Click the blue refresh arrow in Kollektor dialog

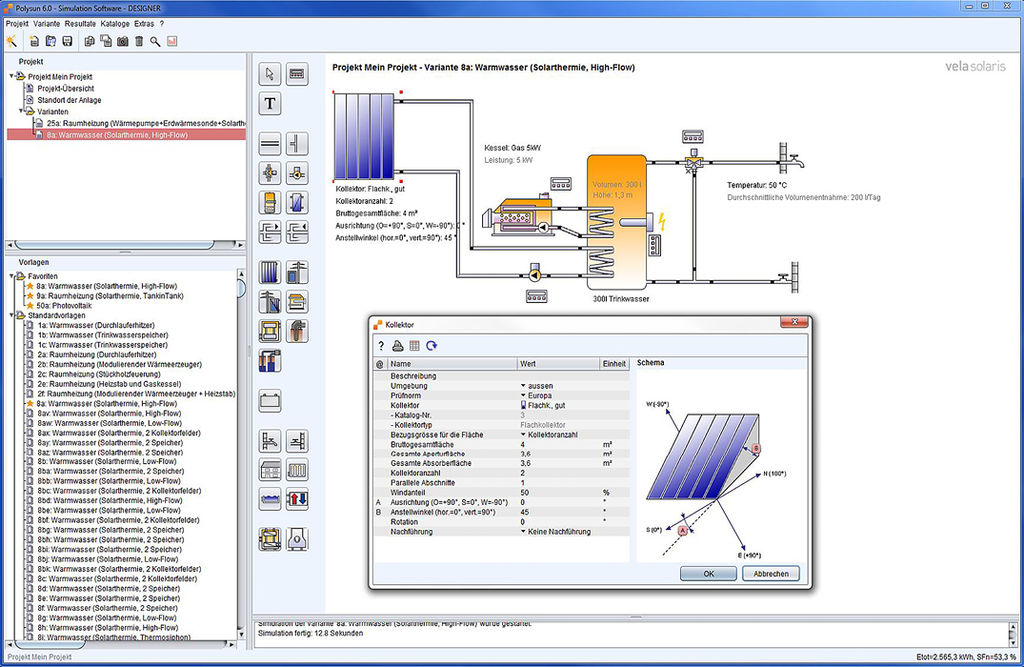[x=432, y=346]
